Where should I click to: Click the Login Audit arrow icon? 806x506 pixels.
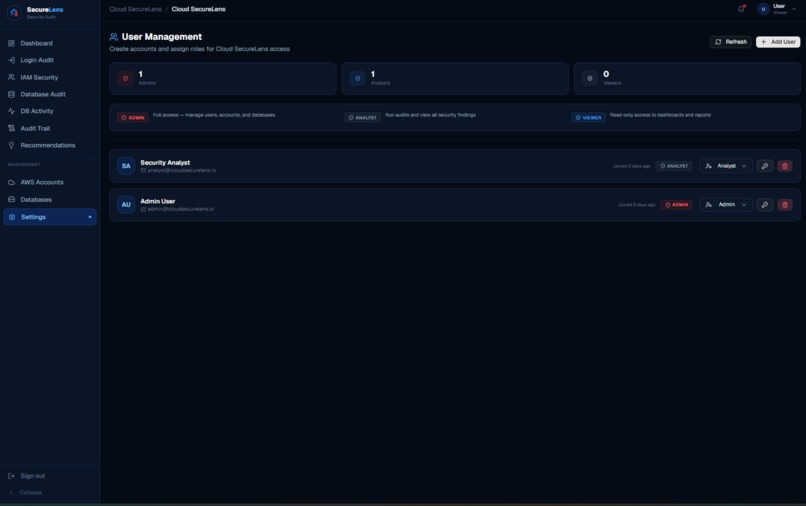[11, 60]
